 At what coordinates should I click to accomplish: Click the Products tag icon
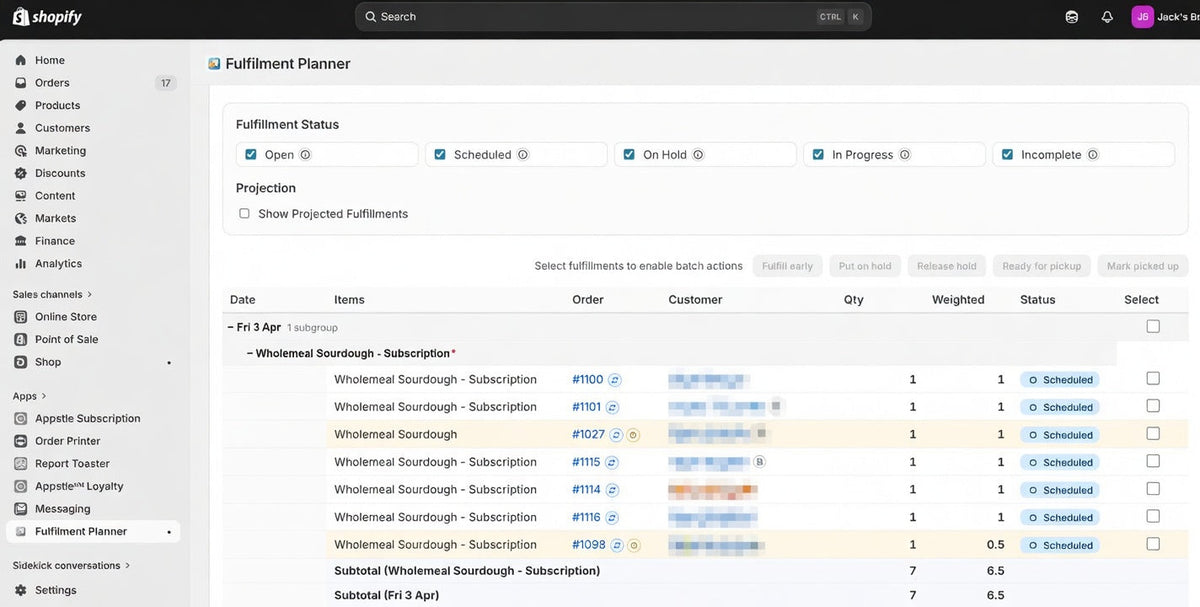pyautogui.click(x=20, y=105)
